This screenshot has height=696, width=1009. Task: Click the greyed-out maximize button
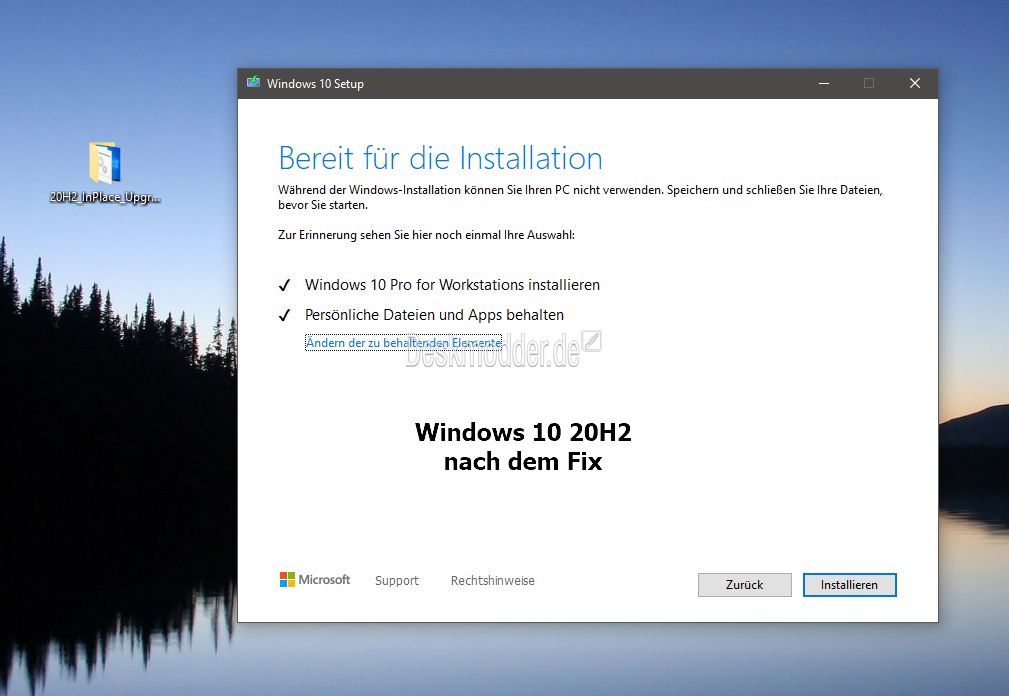[x=869, y=83]
